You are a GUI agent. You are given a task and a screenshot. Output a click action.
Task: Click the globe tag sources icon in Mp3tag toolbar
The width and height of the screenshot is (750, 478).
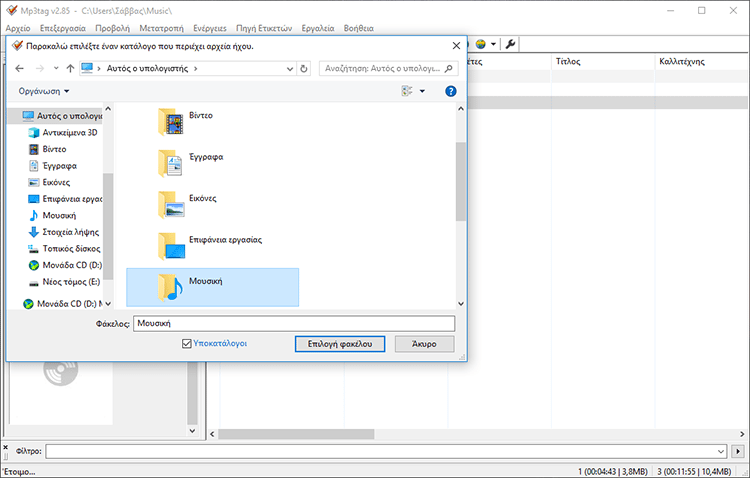point(480,44)
